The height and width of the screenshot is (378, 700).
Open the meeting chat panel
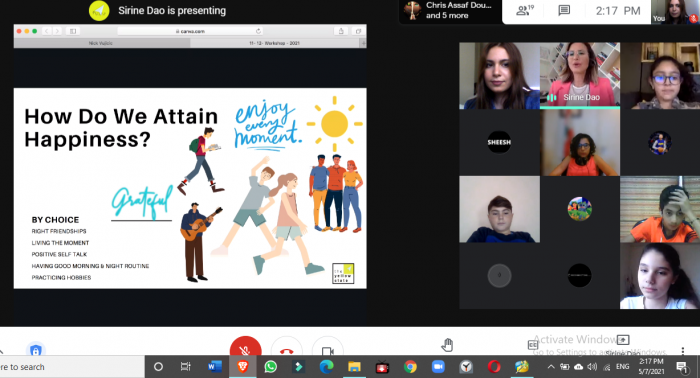tap(564, 10)
